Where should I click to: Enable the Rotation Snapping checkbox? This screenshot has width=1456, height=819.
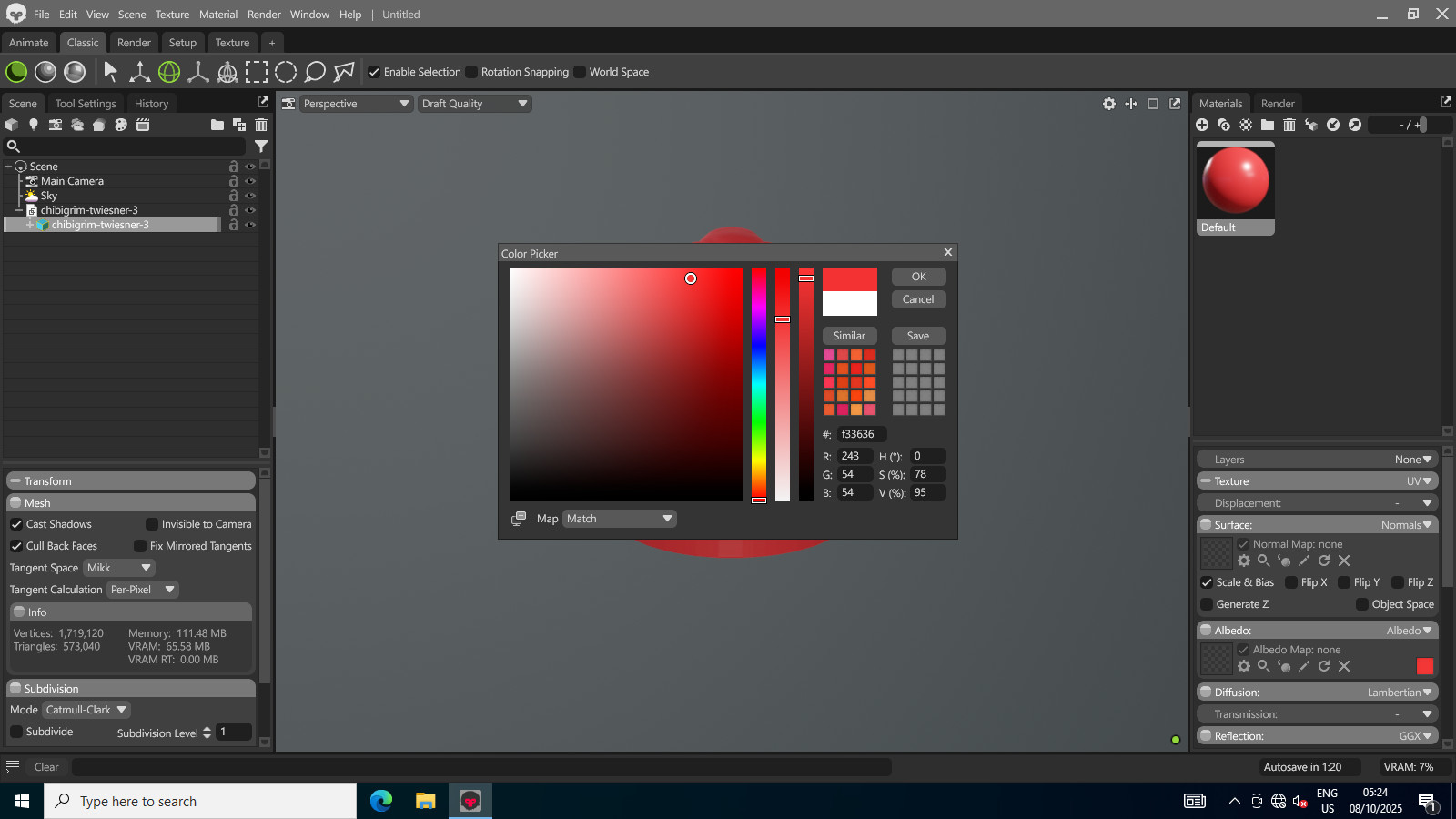tap(471, 72)
